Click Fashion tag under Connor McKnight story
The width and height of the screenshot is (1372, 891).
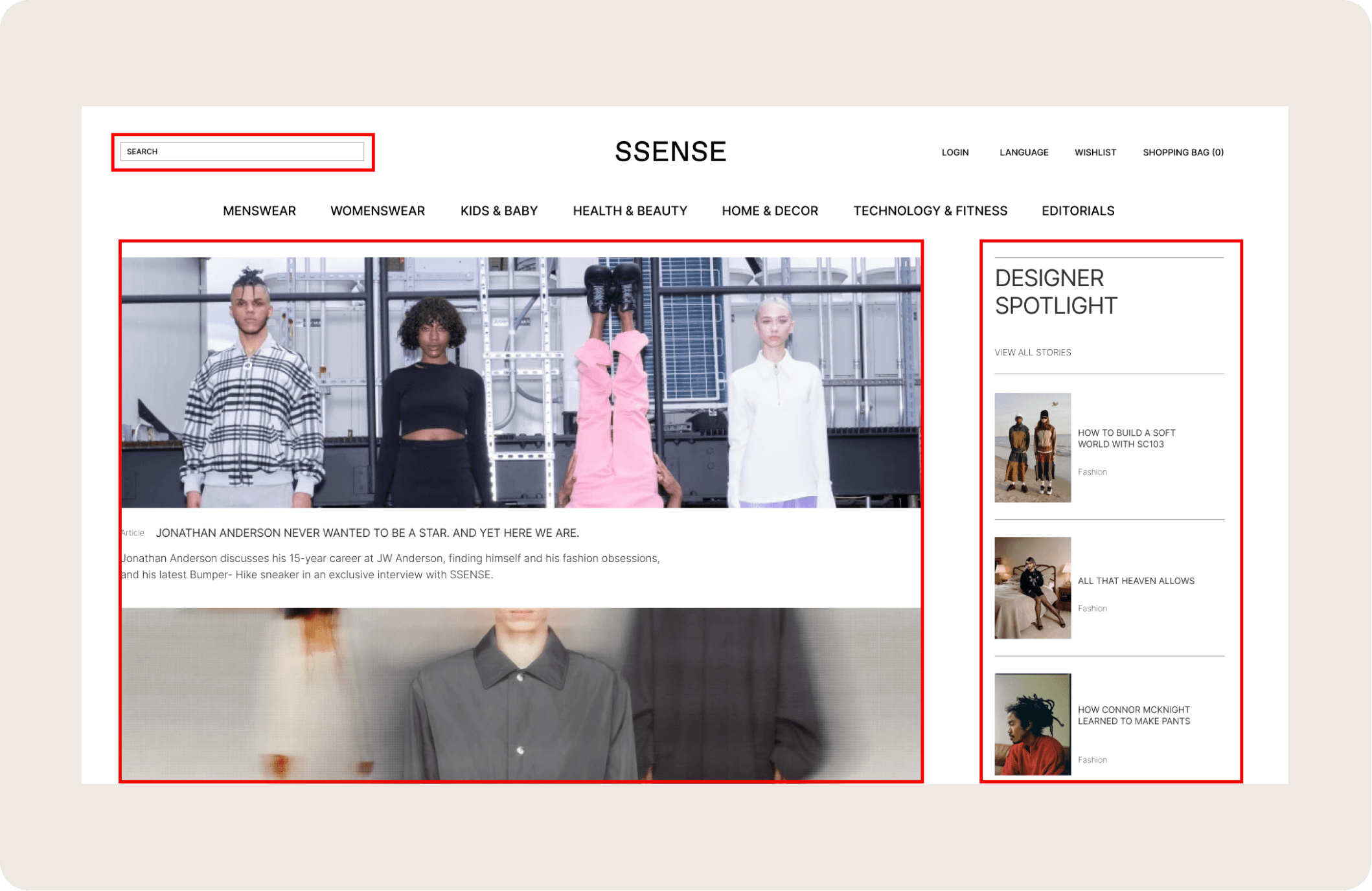1092,760
